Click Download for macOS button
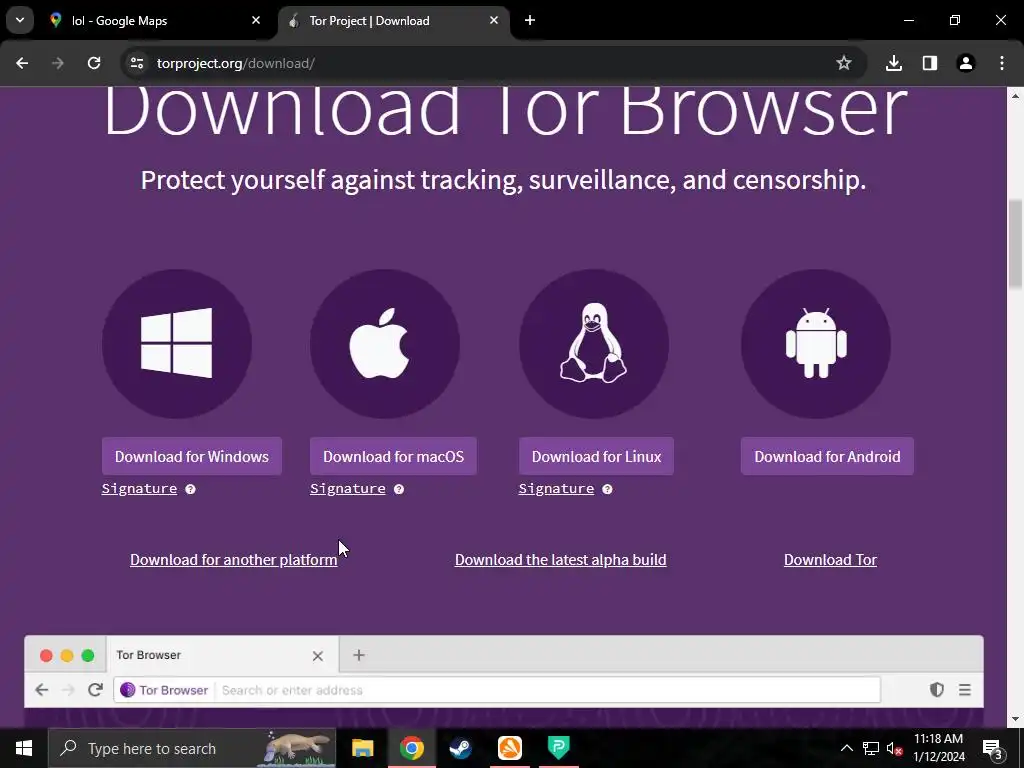Viewport: 1024px width, 768px height. point(393,456)
